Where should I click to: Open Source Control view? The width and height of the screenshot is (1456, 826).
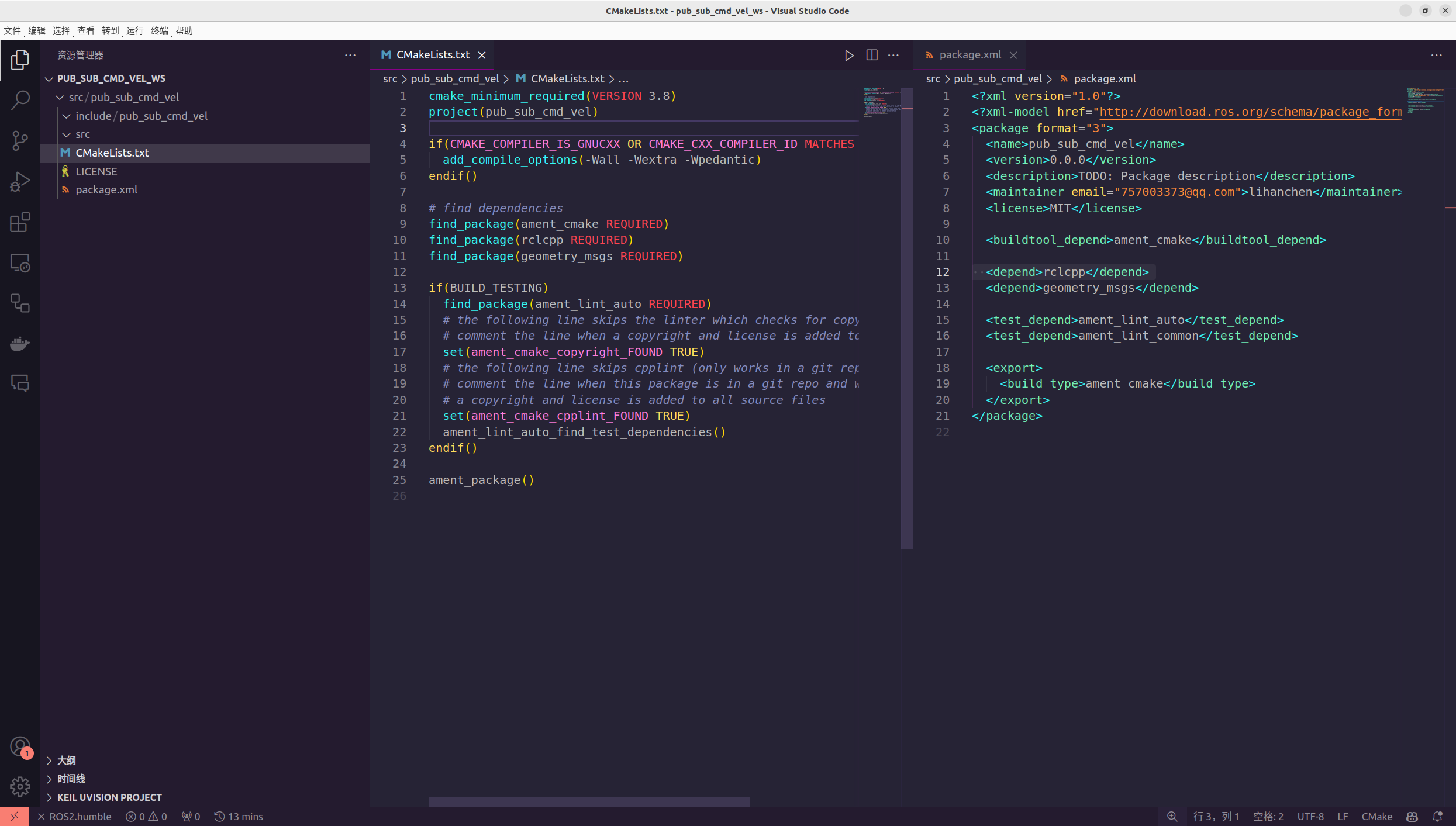20,140
